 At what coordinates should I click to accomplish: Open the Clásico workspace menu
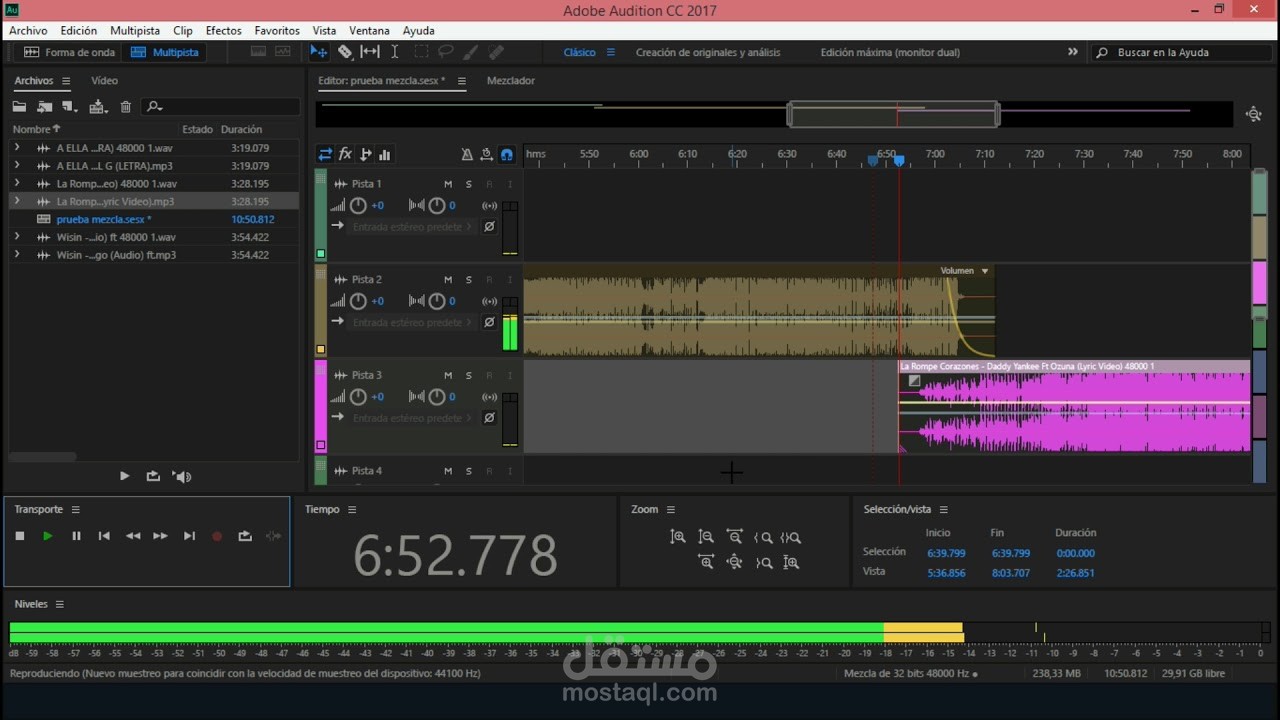(x=611, y=52)
